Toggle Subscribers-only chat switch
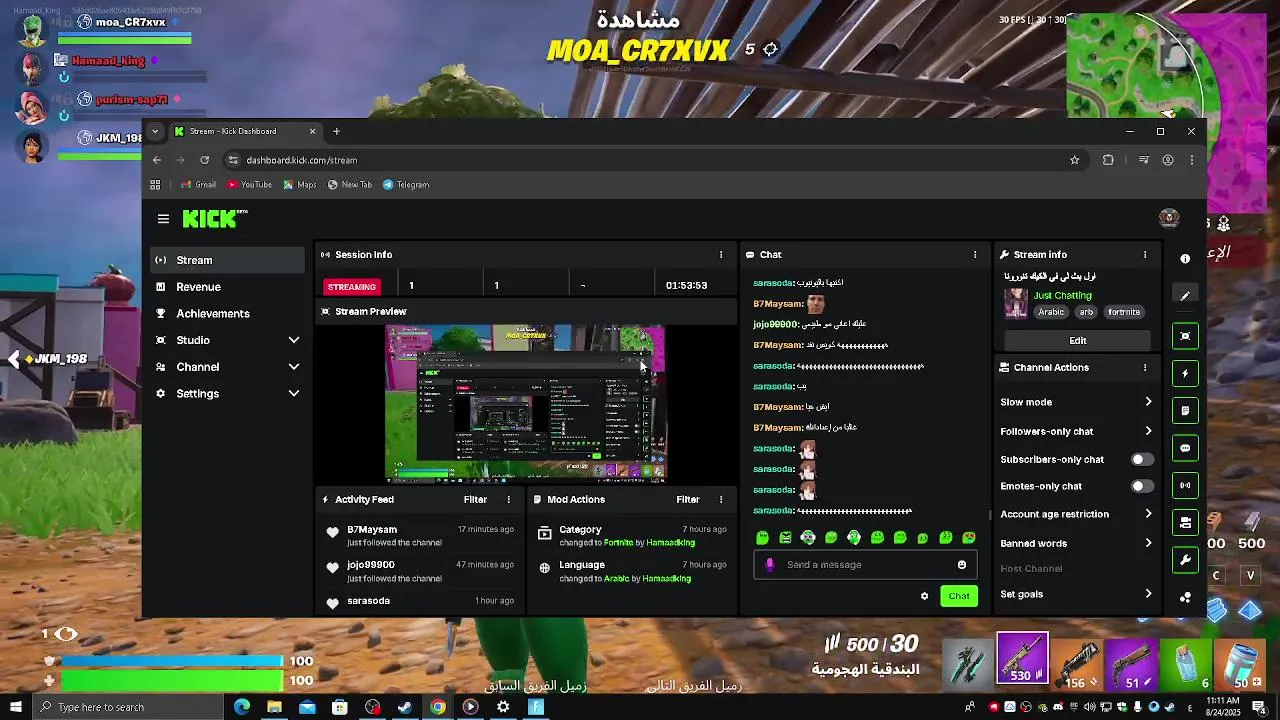This screenshot has height=720, width=1280. 1141,460
